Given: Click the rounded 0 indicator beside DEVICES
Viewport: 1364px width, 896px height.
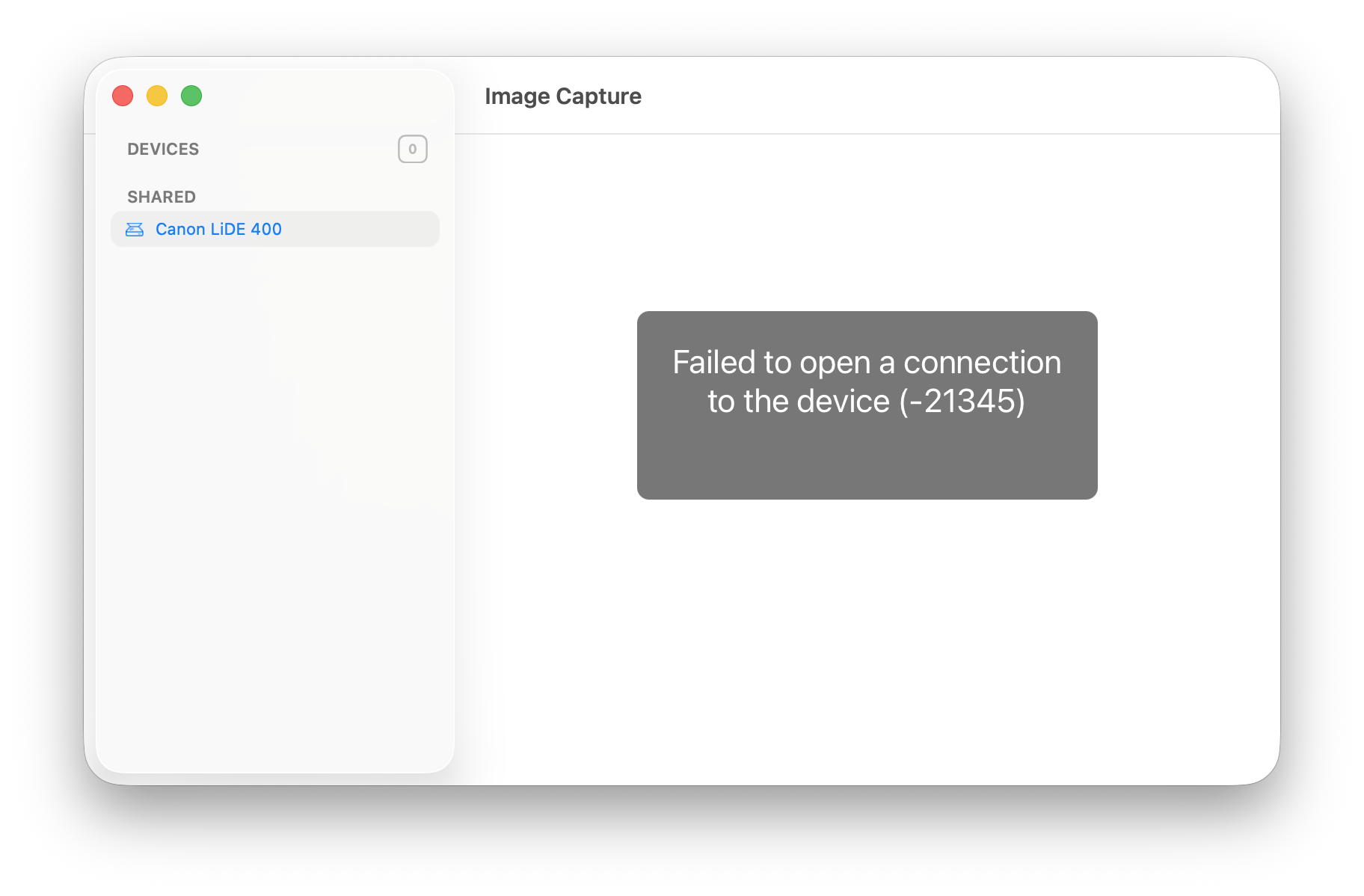Looking at the screenshot, I should [x=412, y=149].
